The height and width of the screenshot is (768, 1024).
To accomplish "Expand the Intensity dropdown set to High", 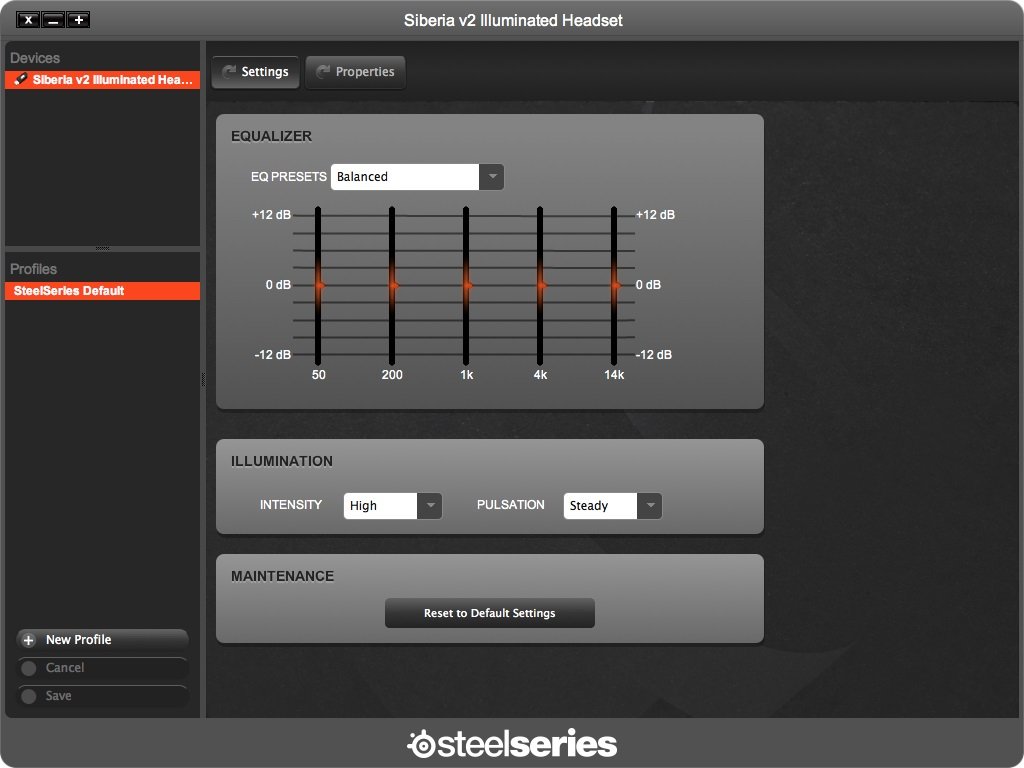I will 429,506.
